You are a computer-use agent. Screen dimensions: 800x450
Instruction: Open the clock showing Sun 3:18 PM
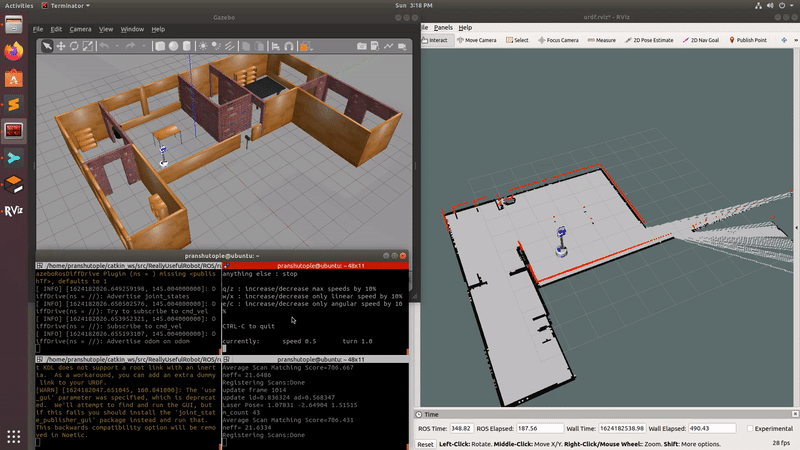point(413,6)
